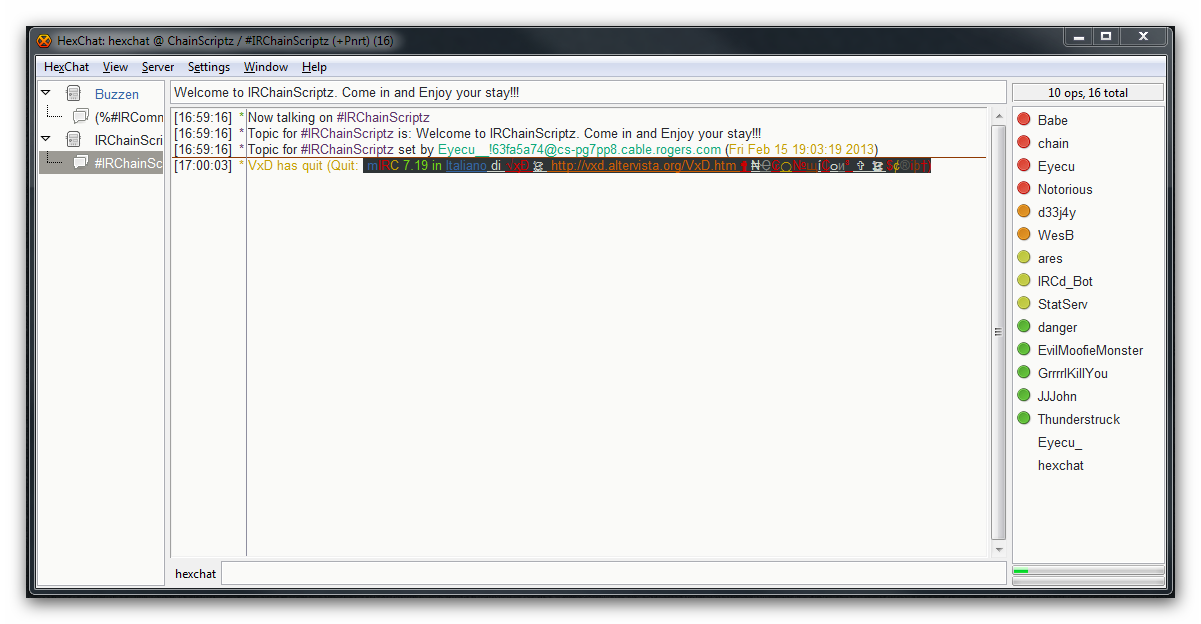Click the green dot beside GrrrrlKillYou

pyautogui.click(x=1023, y=373)
